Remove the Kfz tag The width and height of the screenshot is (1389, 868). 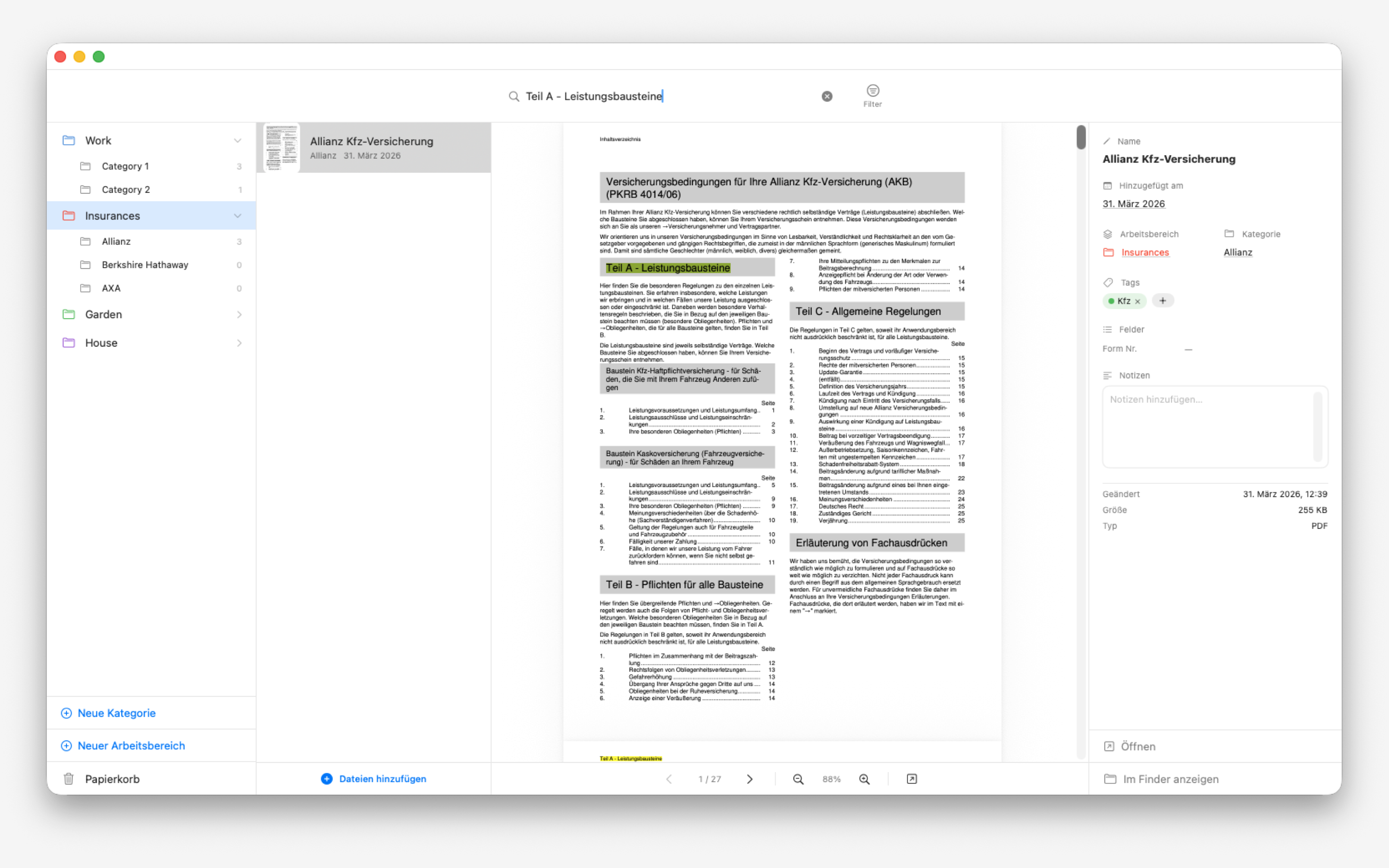coord(1138,301)
